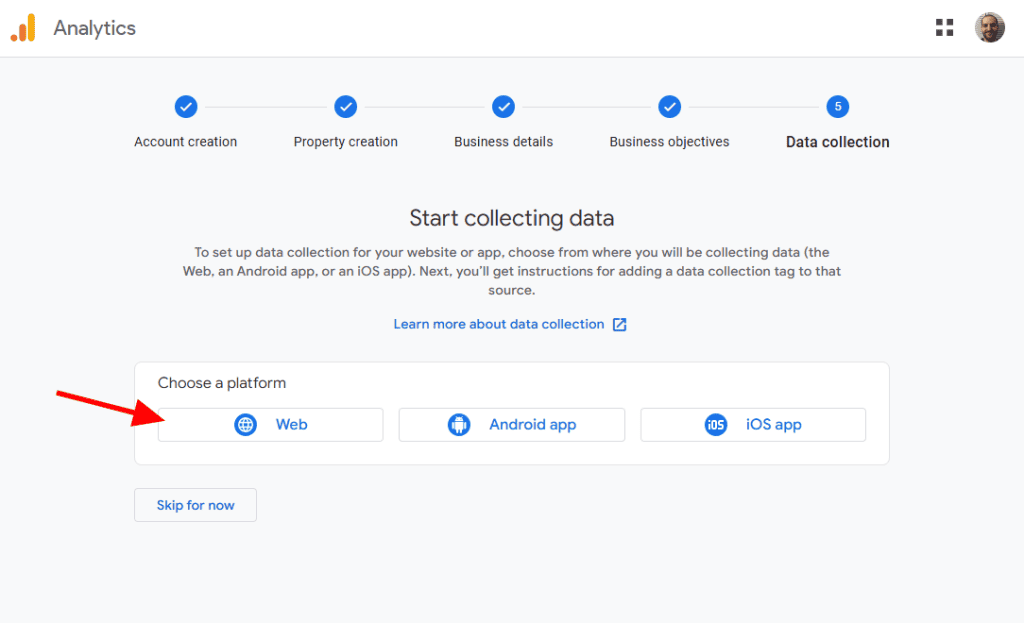Choose the iOS app platform button
Image resolution: width=1024 pixels, height=623 pixels.
click(x=753, y=425)
